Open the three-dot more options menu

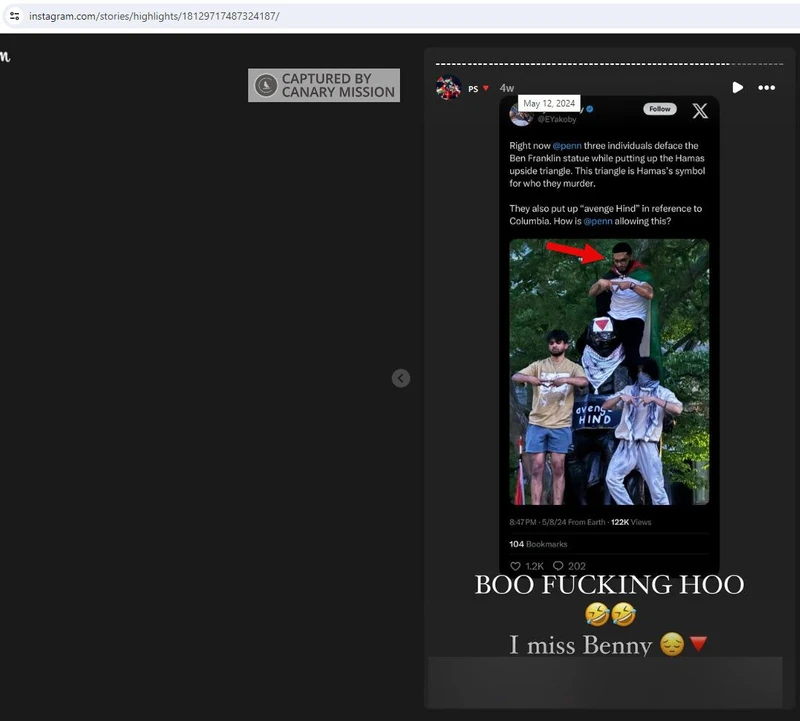pos(767,88)
